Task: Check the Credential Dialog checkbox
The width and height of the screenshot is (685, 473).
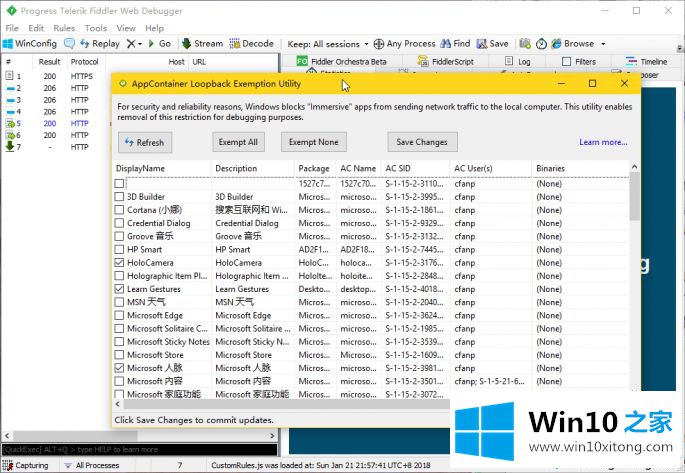Action: 119,223
